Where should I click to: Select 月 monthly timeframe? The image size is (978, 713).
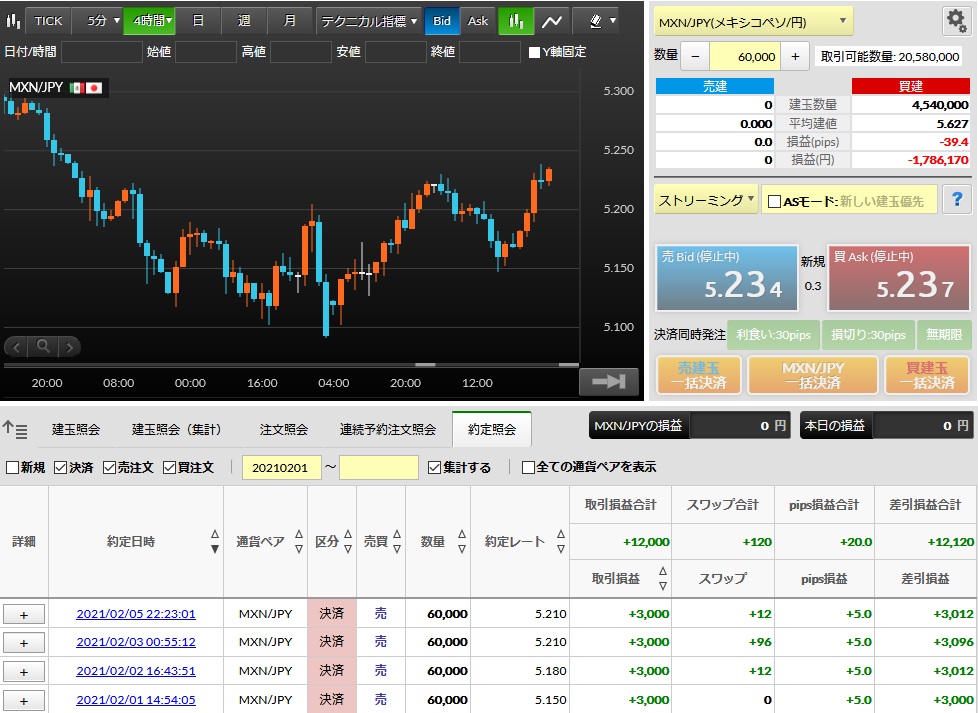click(289, 21)
